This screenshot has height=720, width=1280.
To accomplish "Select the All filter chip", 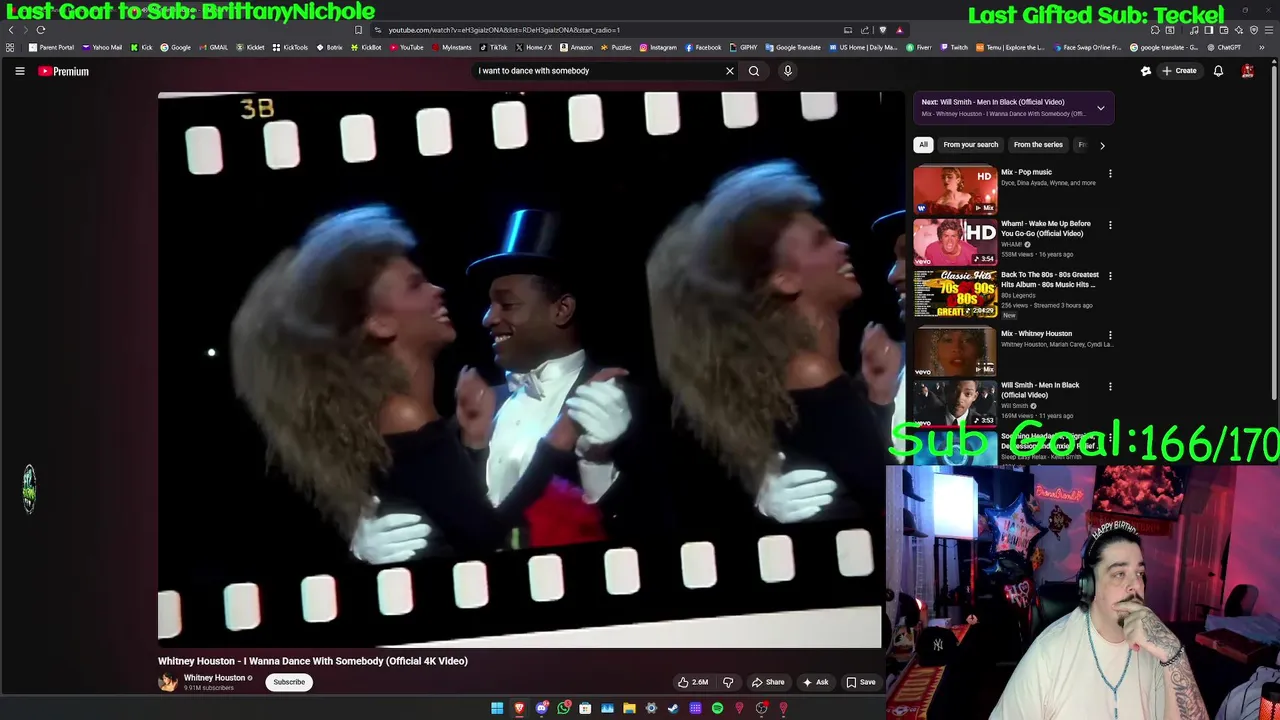I will [923, 145].
